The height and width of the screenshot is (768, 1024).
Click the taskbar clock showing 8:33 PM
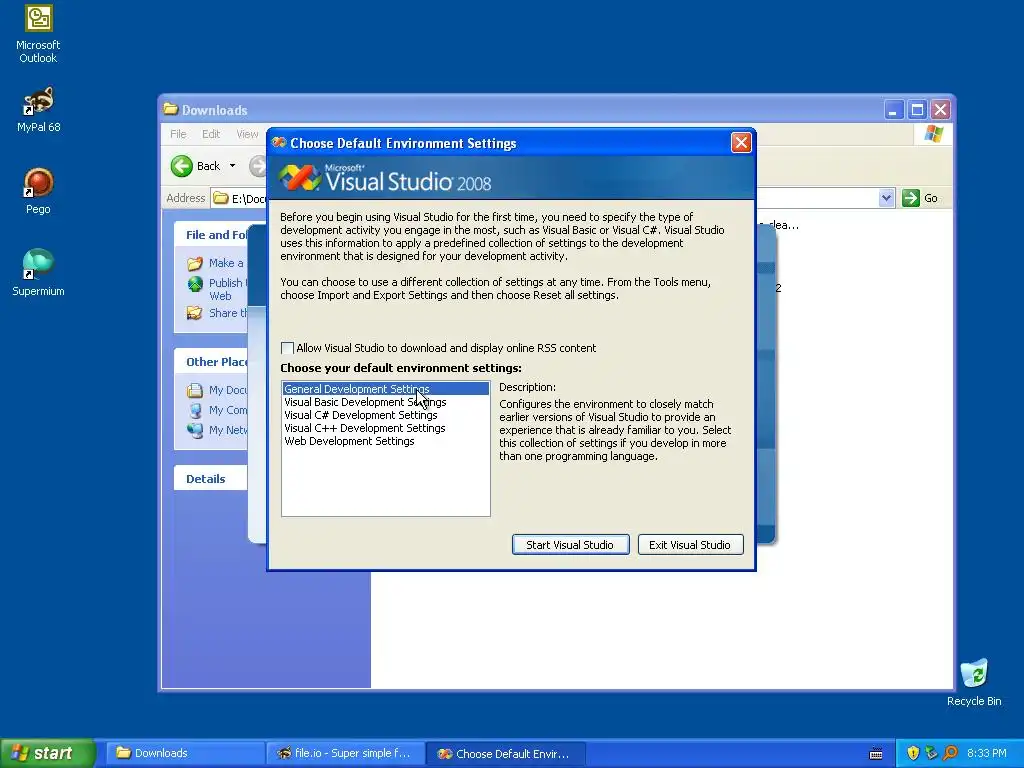click(986, 753)
